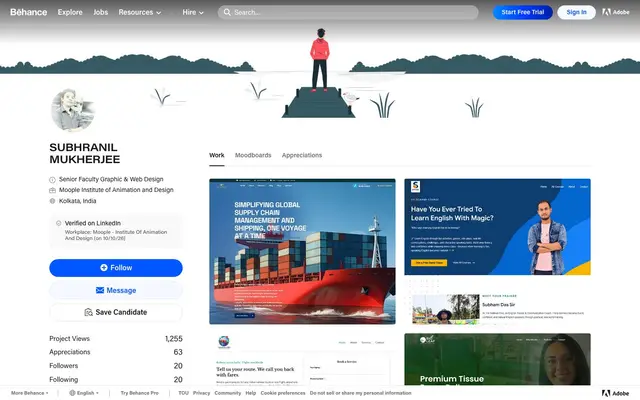Click the Sign In button
The width and height of the screenshot is (640, 400).
(576, 12)
